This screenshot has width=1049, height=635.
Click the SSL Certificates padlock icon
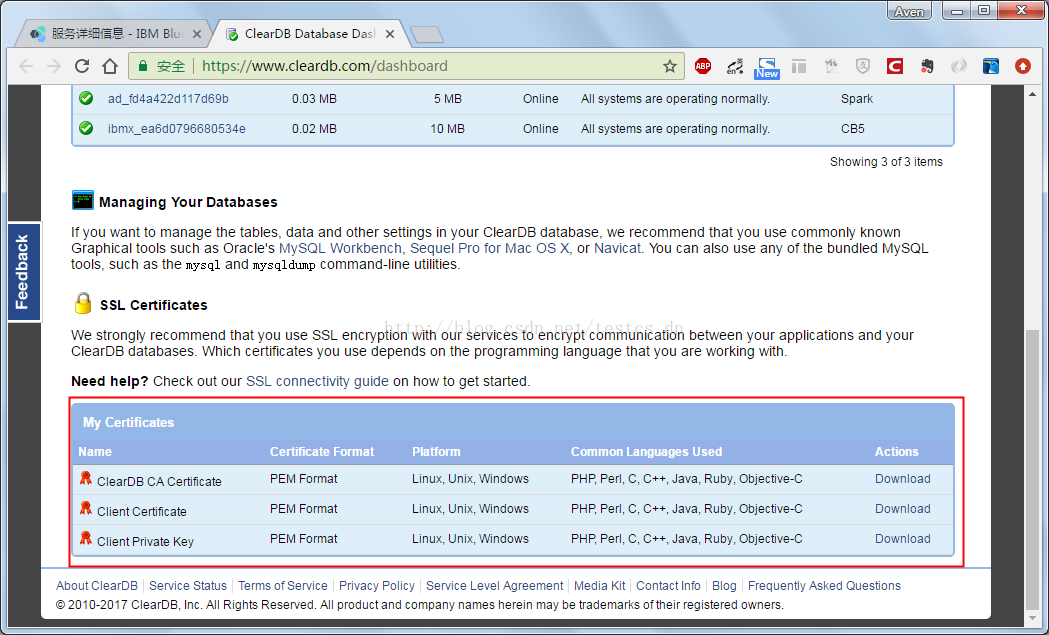(x=83, y=303)
